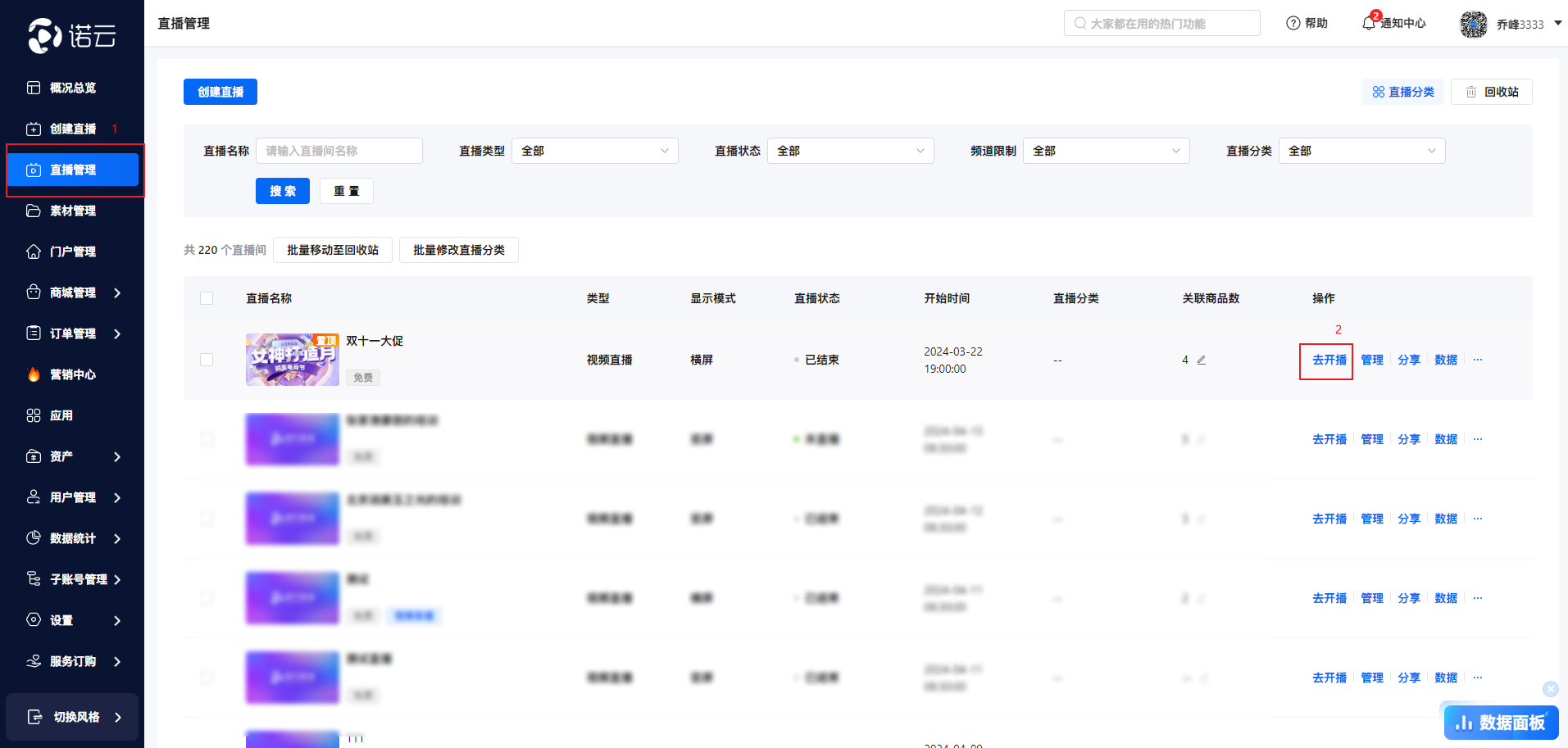Select 概况总览 in the sidebar

point(73,88)
